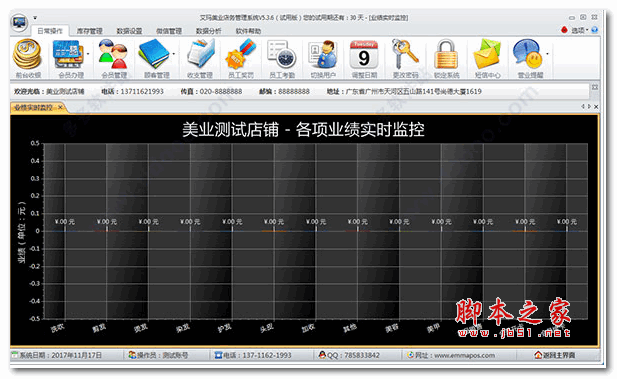Close the active document with the tab-bar X
The height and width of the screenshot is (379, 617).
point(596,107)
